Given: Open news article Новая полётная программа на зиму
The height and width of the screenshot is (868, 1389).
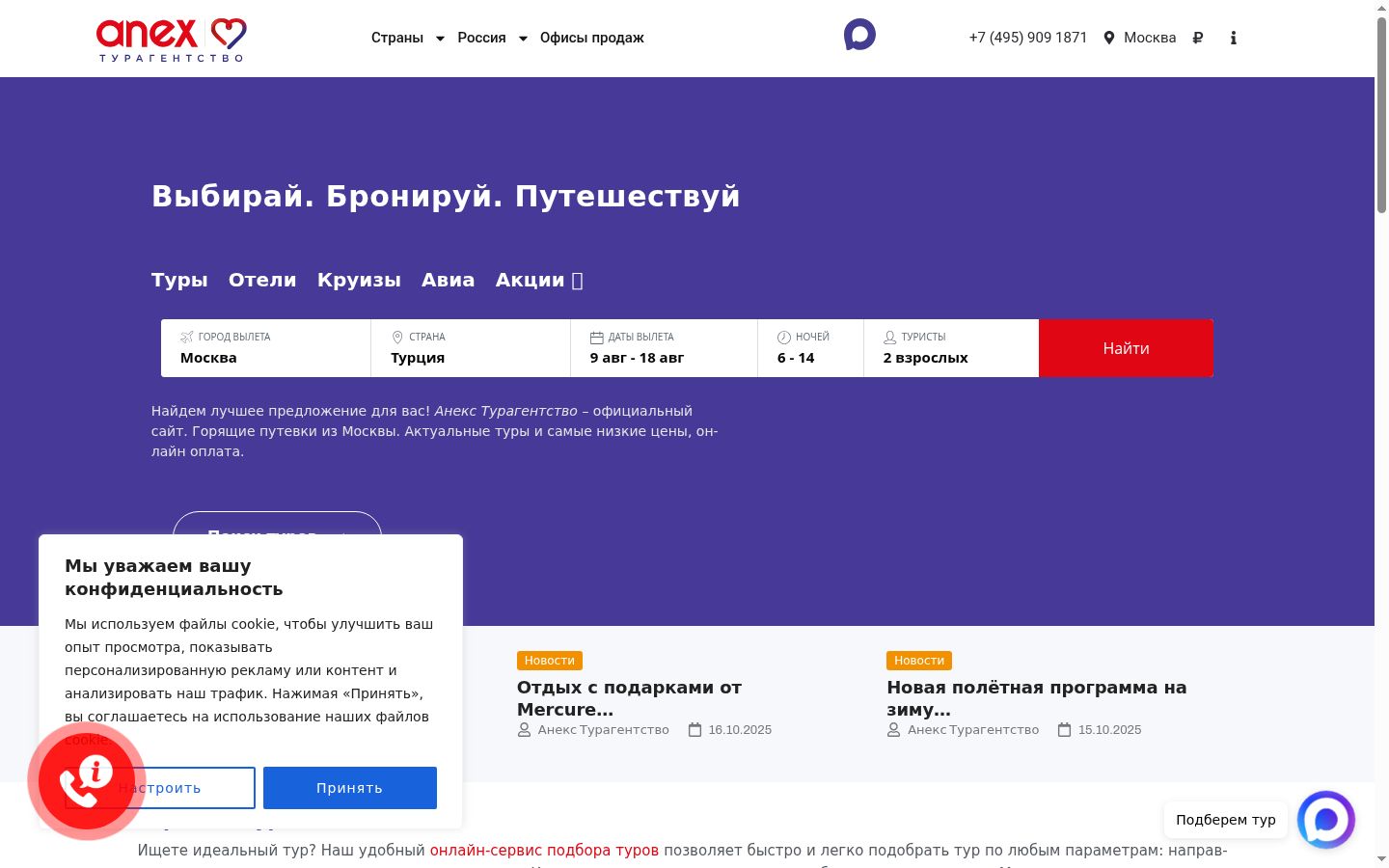Looking at the screenshot, I should pyautogui.click(x=1037, y=698).
